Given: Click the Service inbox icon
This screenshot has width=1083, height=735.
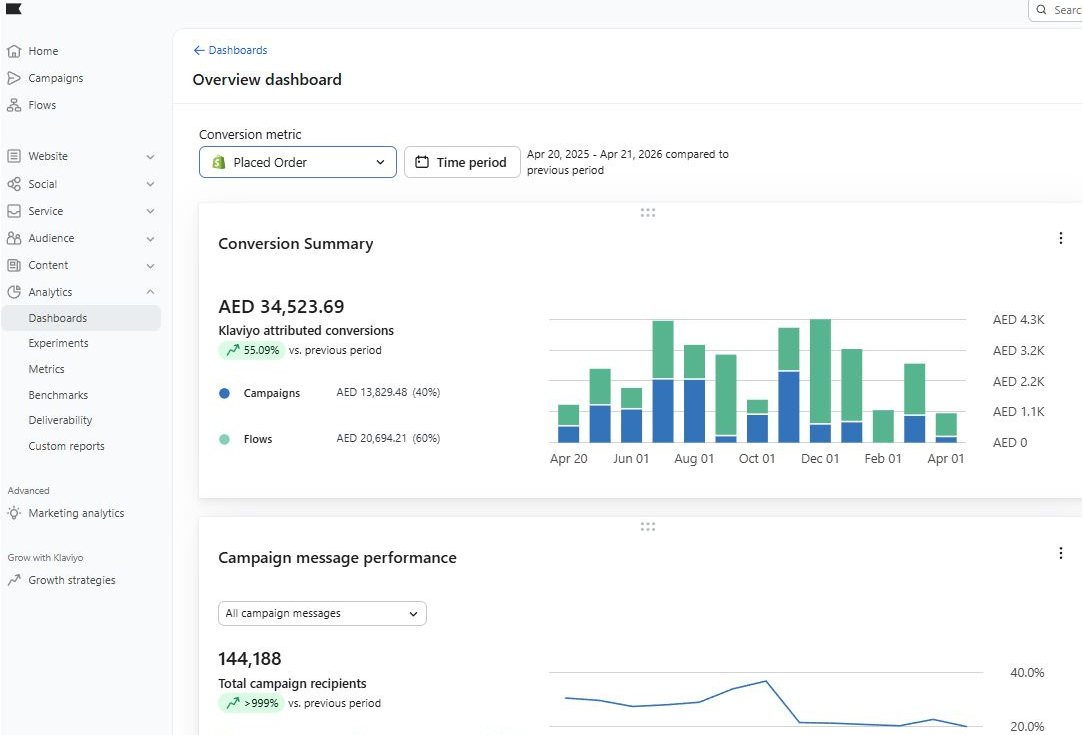Looking at the screenshot, I should coord(14,211).
